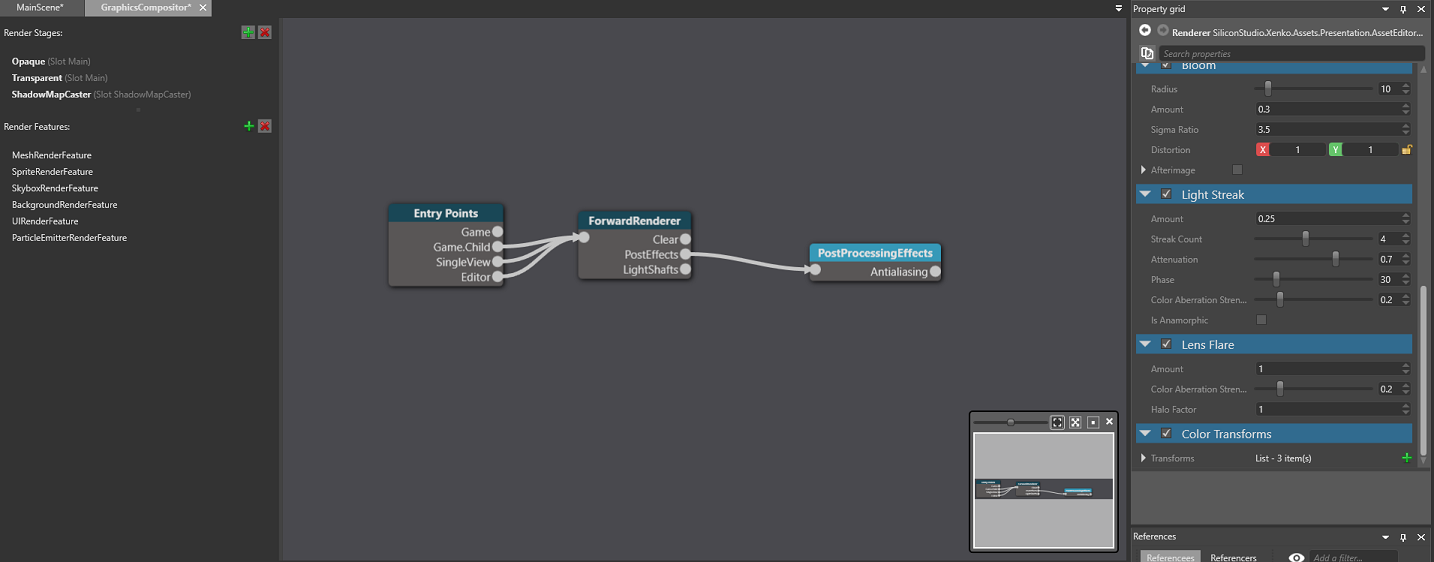Pin the Property grid panel

tap(1404, 9)
